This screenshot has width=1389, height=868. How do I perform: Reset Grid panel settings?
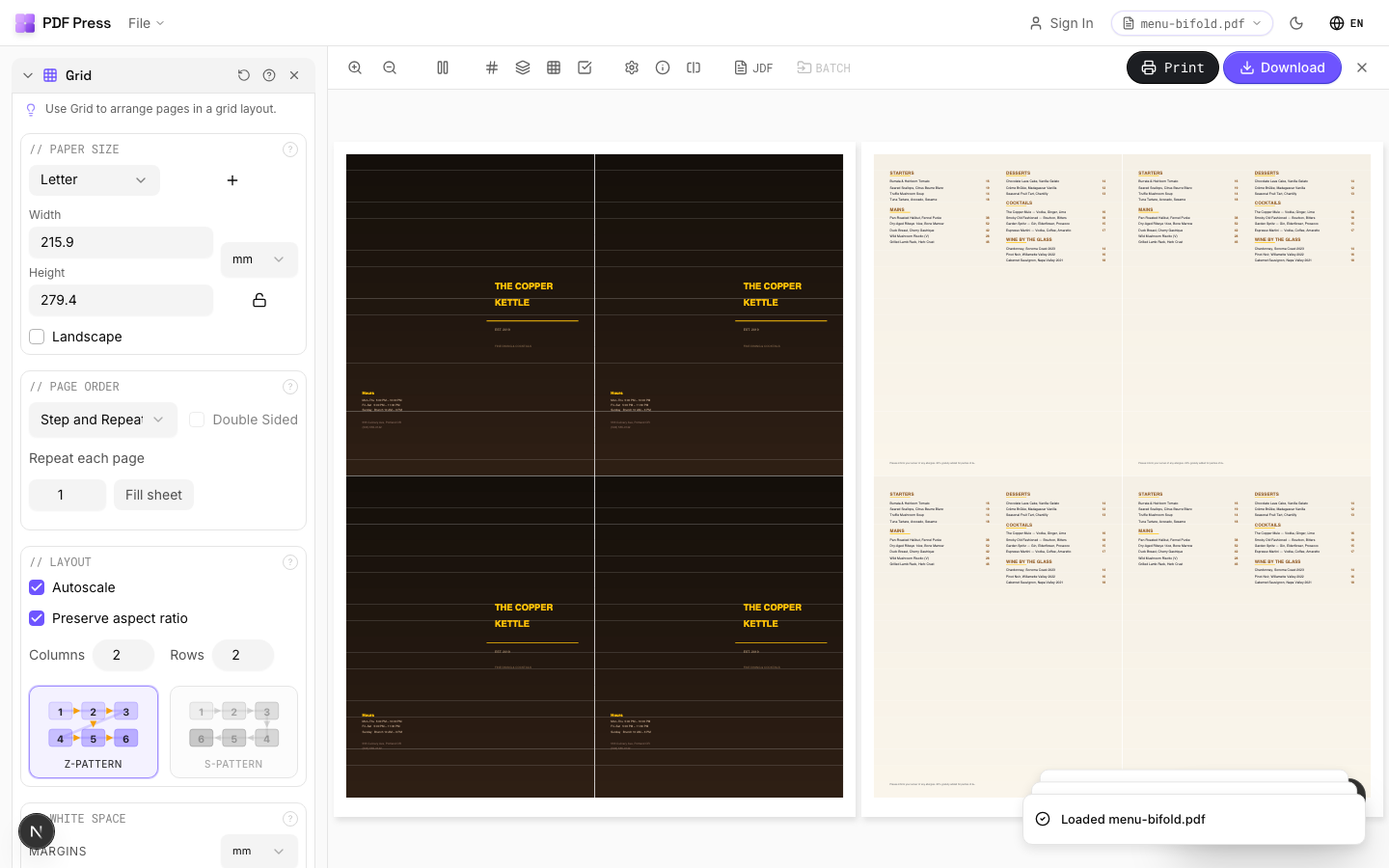(x=244, y=75)
